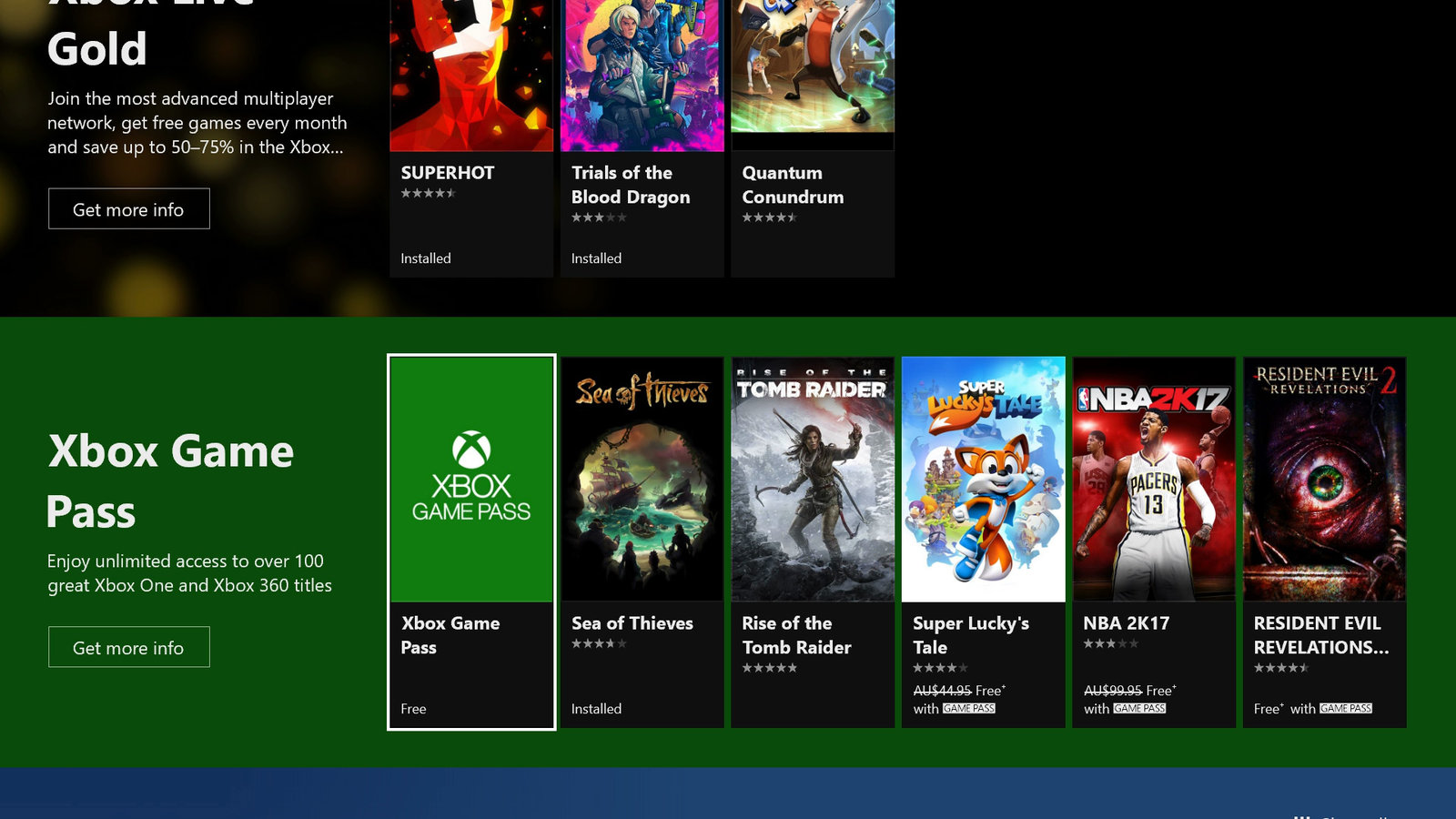Click the Quantum Conundrum title text

click(x=793, y=185)
